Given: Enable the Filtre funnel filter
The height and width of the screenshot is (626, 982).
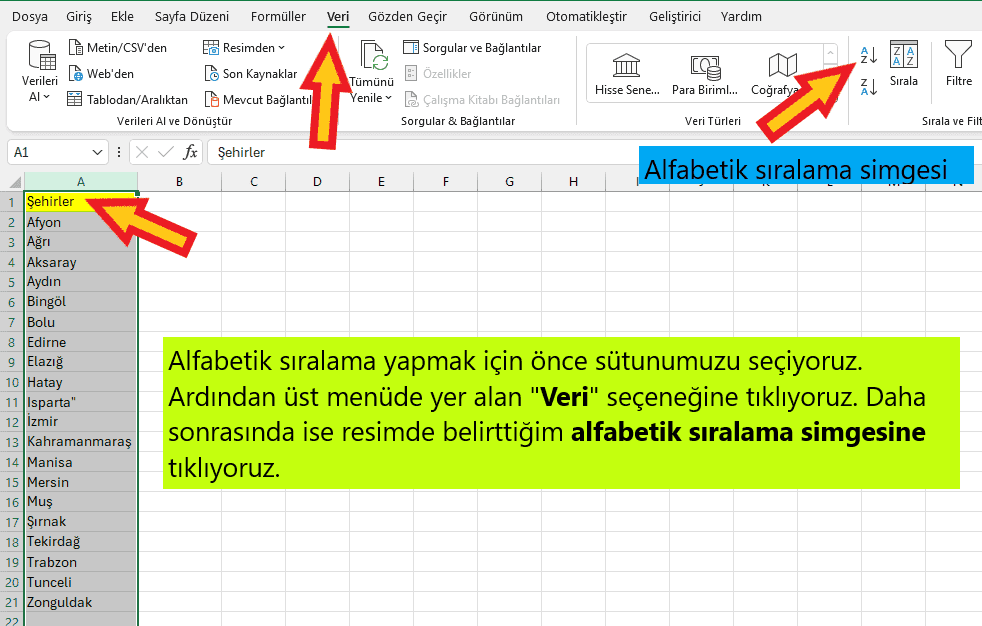Looking at the screenshot, I should tap(958, 66).
